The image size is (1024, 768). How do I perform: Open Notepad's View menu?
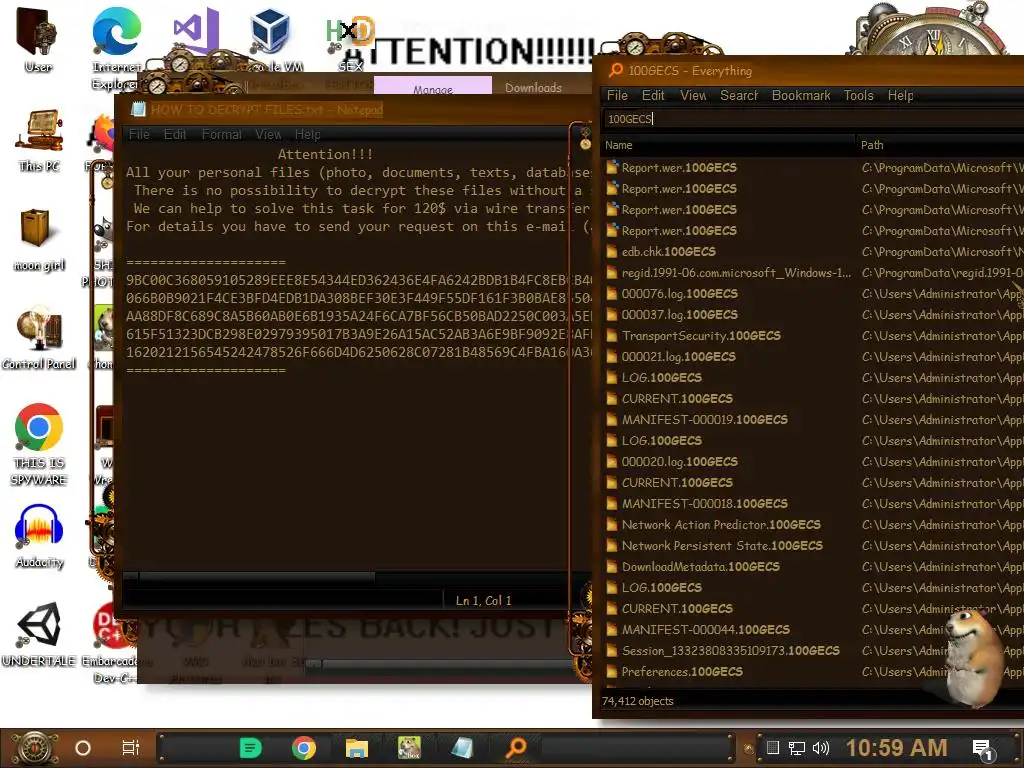(x=268, y=135)
